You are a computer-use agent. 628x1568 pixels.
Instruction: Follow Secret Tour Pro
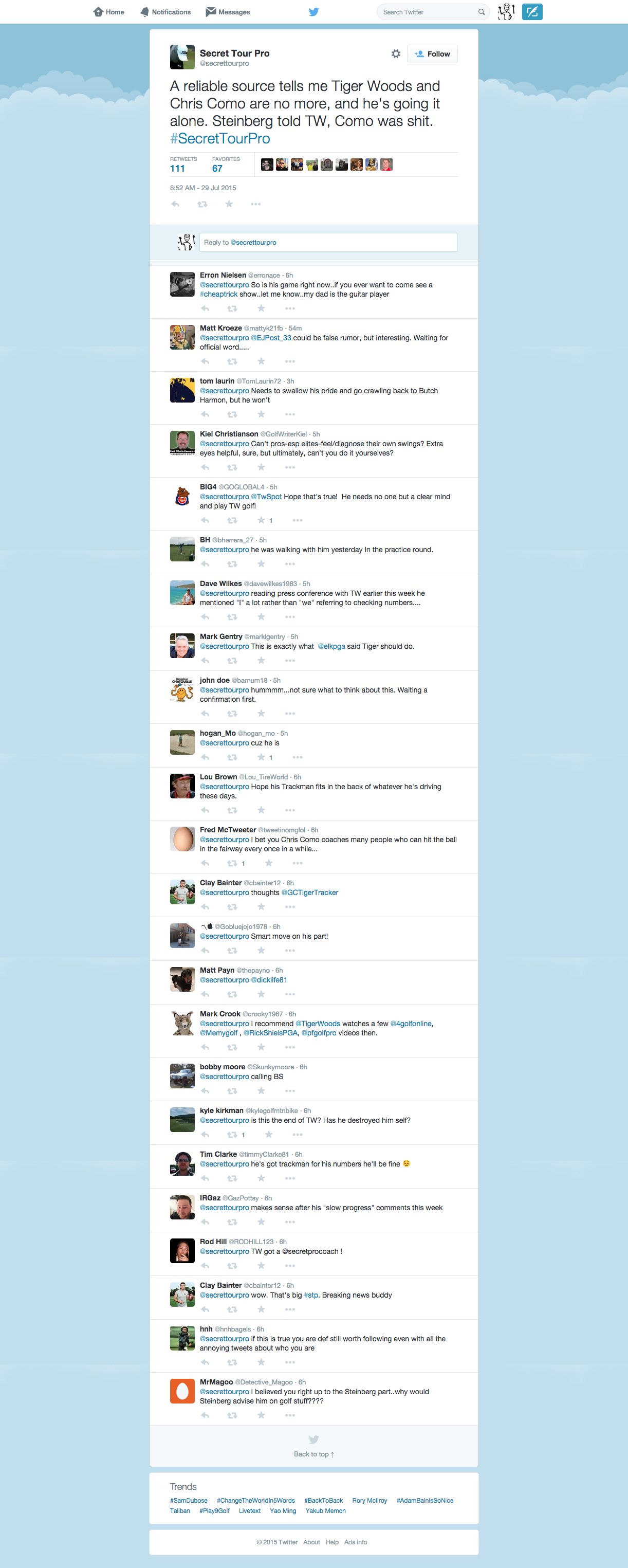tap(432, 53)
